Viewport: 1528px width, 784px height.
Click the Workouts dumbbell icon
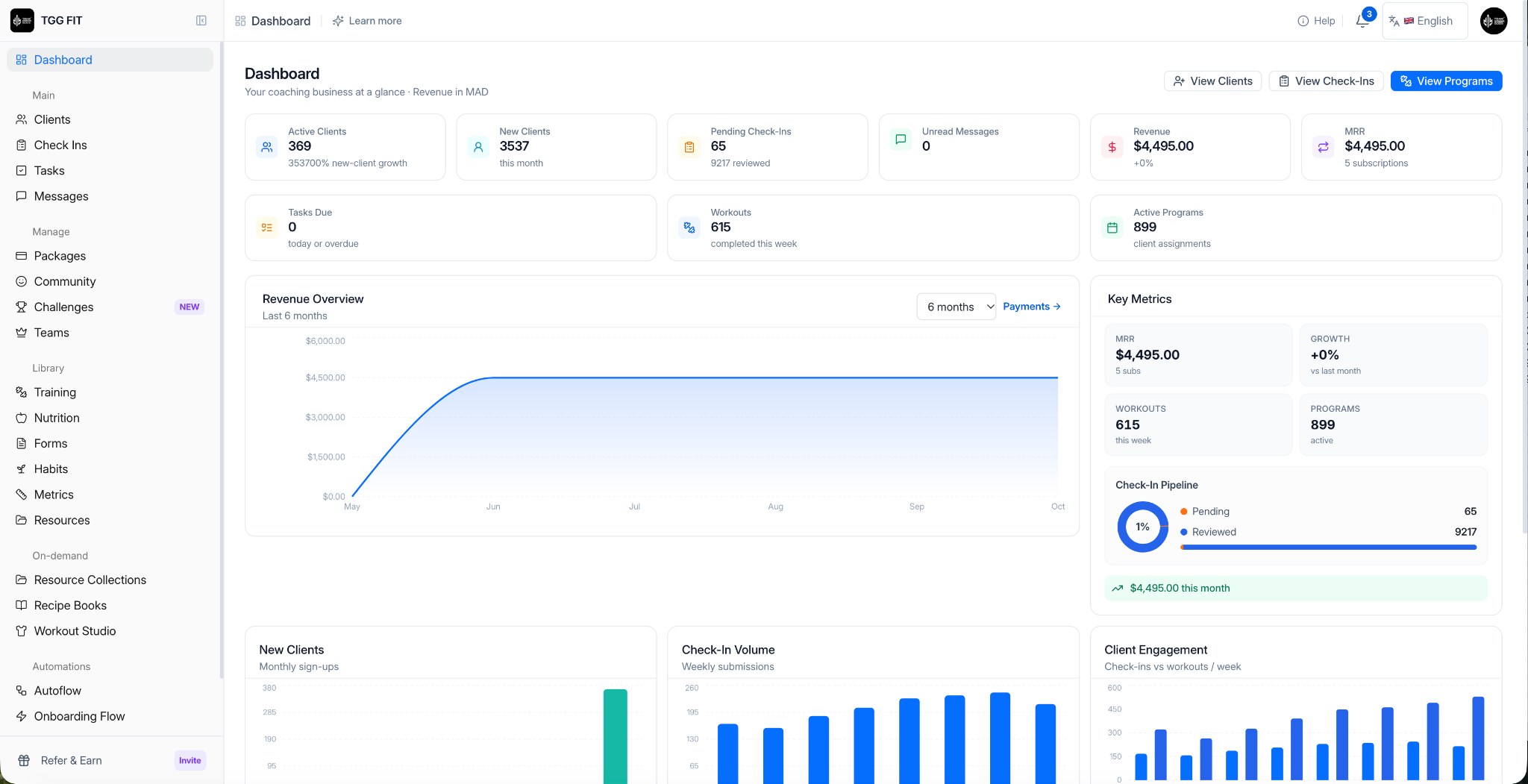pyautogui.click(x=689, y=228)
